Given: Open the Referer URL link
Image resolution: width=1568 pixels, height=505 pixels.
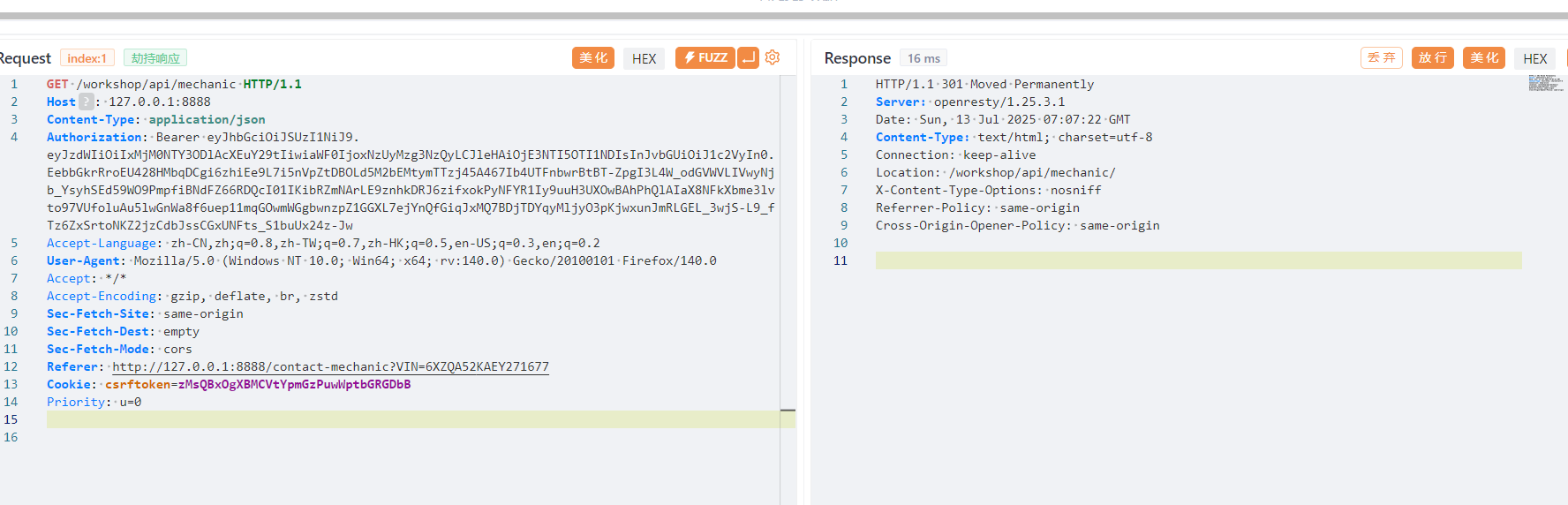Looking at the screenshot, I should click(330, 366).
